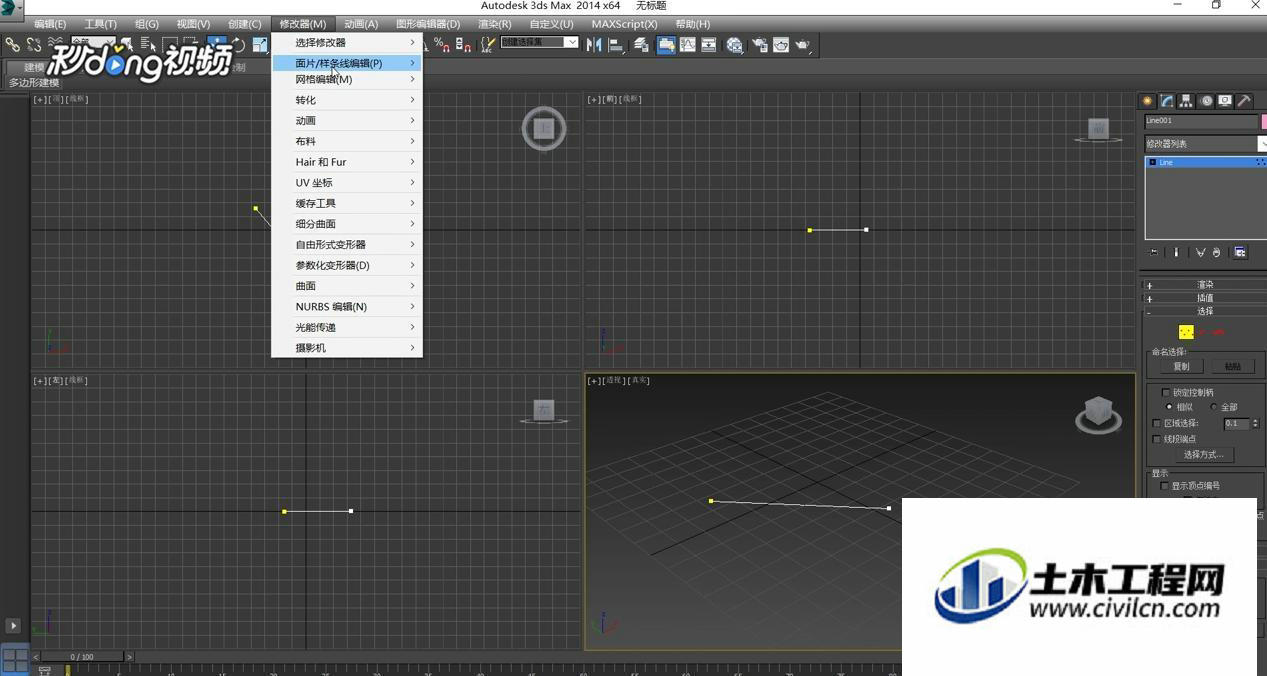Image resolution: width=1267 pixels, height=676 pixels.
Task: Open the Layer Manager
Action: pyautogui.click(x=642, y=44)
